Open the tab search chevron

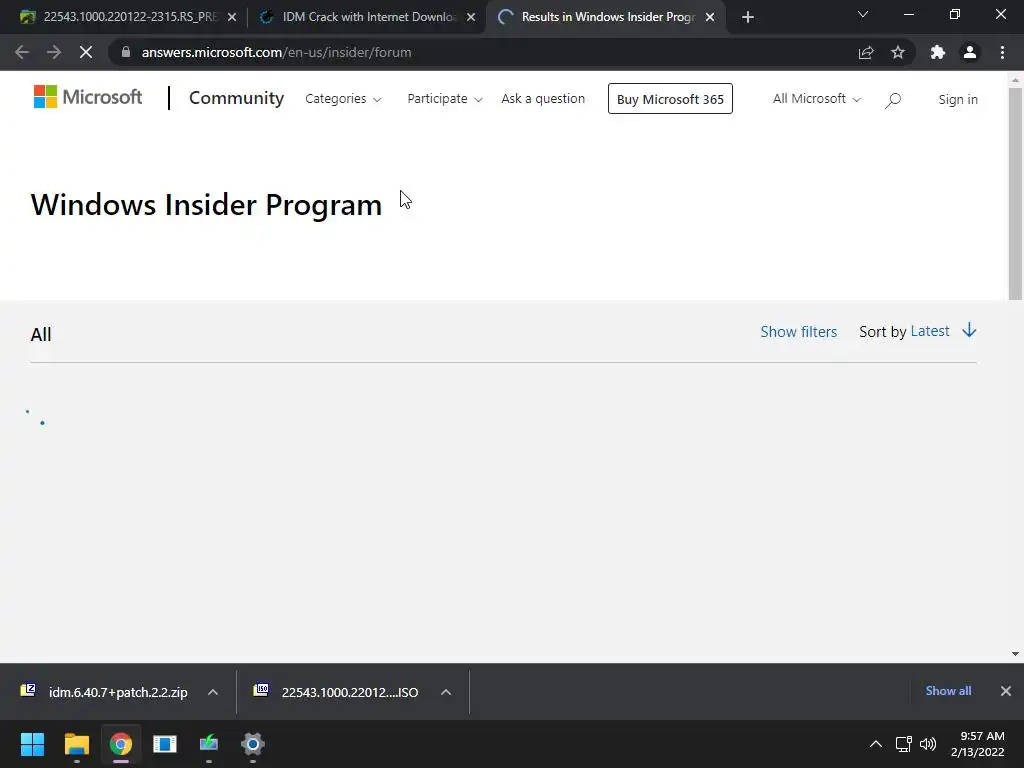[863, 14]
